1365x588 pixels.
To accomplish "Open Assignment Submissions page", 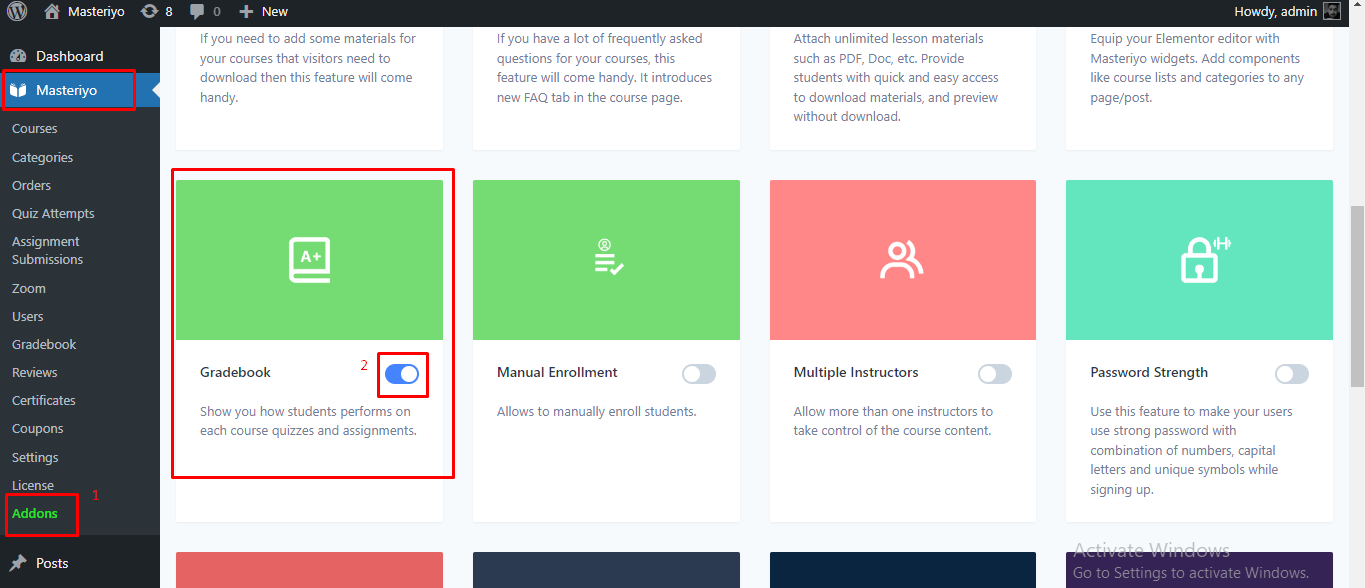I will [48, 250].
